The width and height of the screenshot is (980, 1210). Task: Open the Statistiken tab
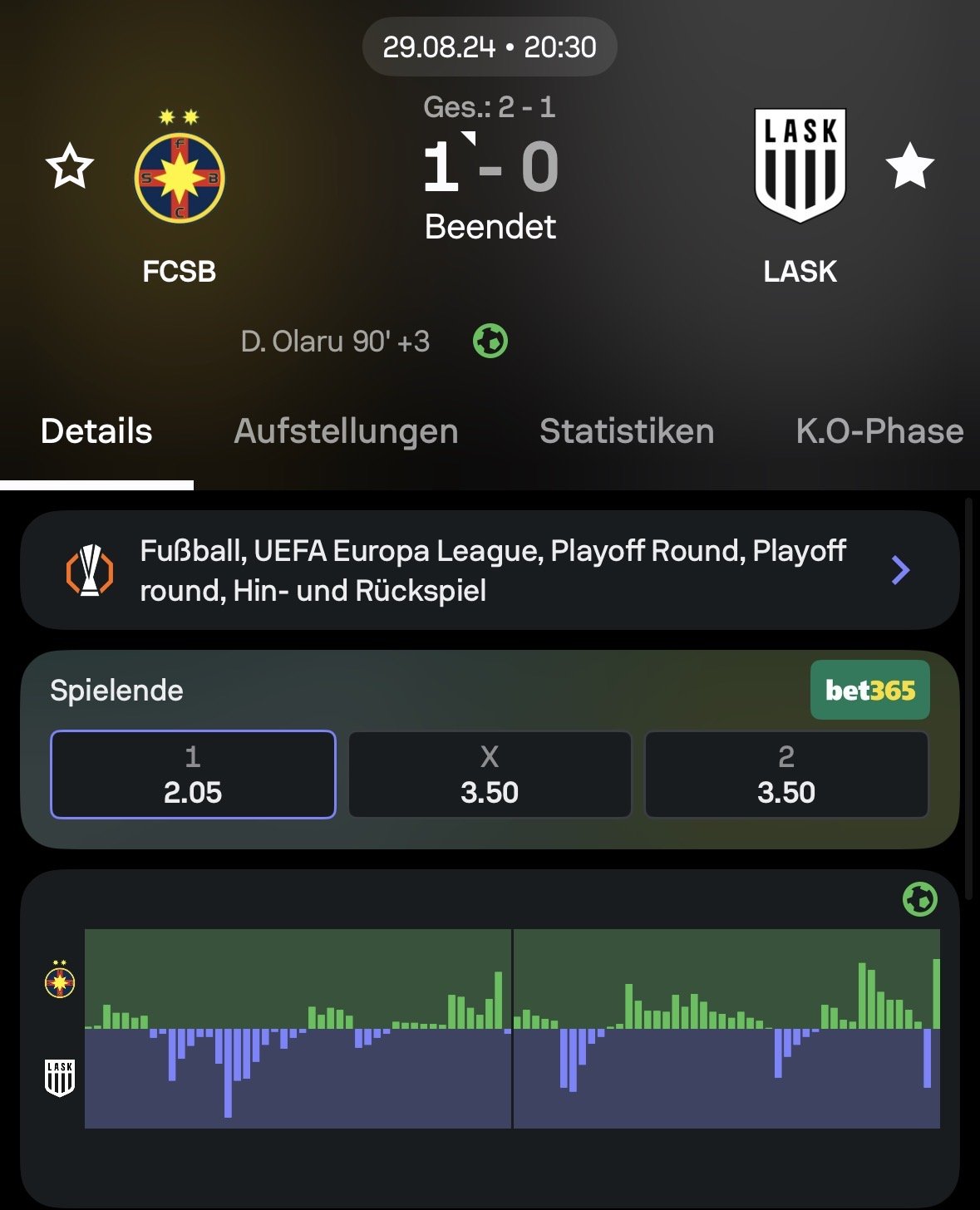[627, 431]
